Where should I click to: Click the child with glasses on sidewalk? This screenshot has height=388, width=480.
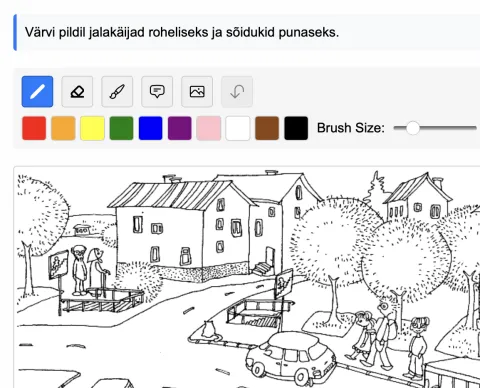(x=417, y=347)
